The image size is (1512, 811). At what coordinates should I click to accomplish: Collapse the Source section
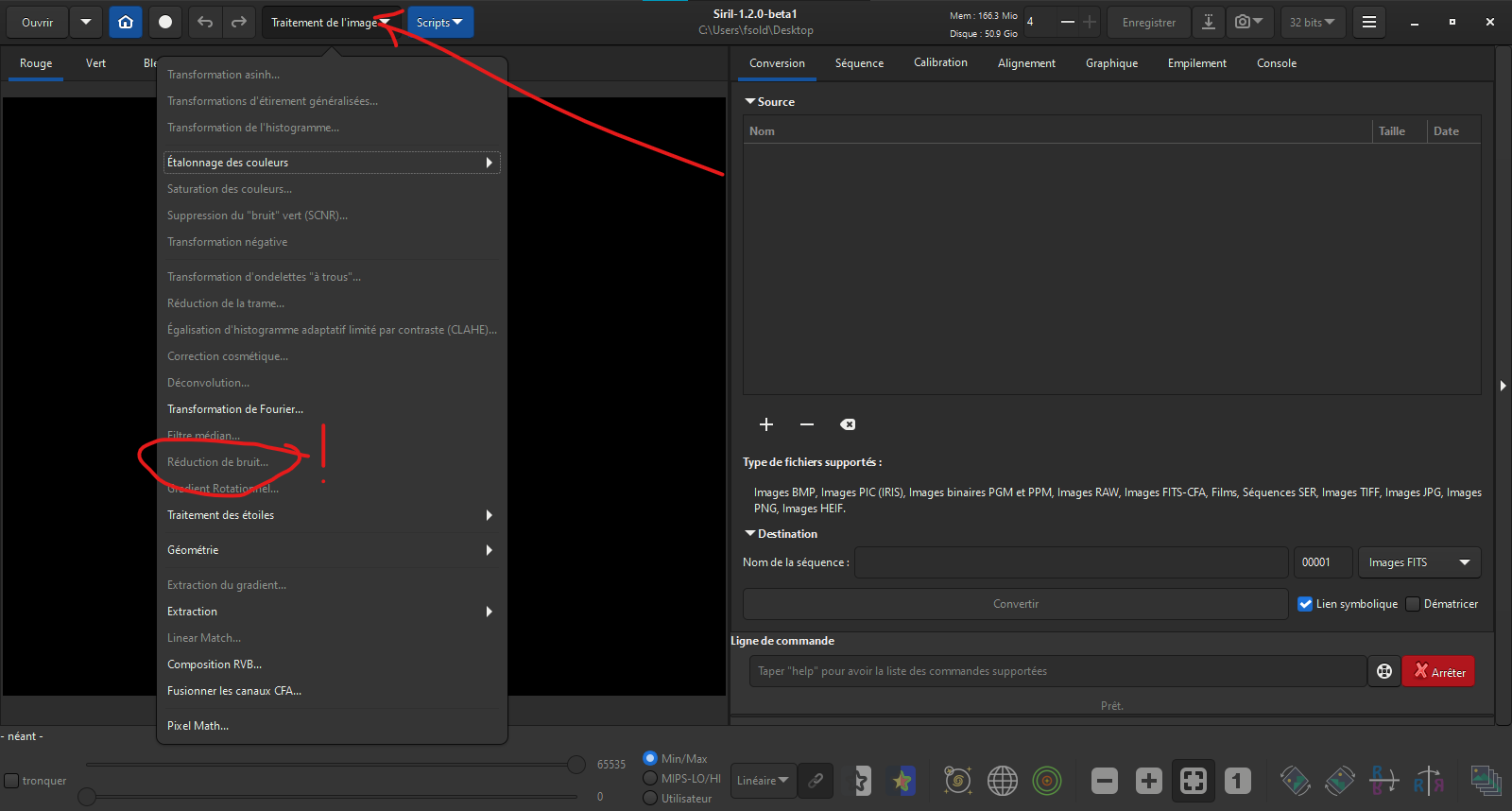(750, 101)
